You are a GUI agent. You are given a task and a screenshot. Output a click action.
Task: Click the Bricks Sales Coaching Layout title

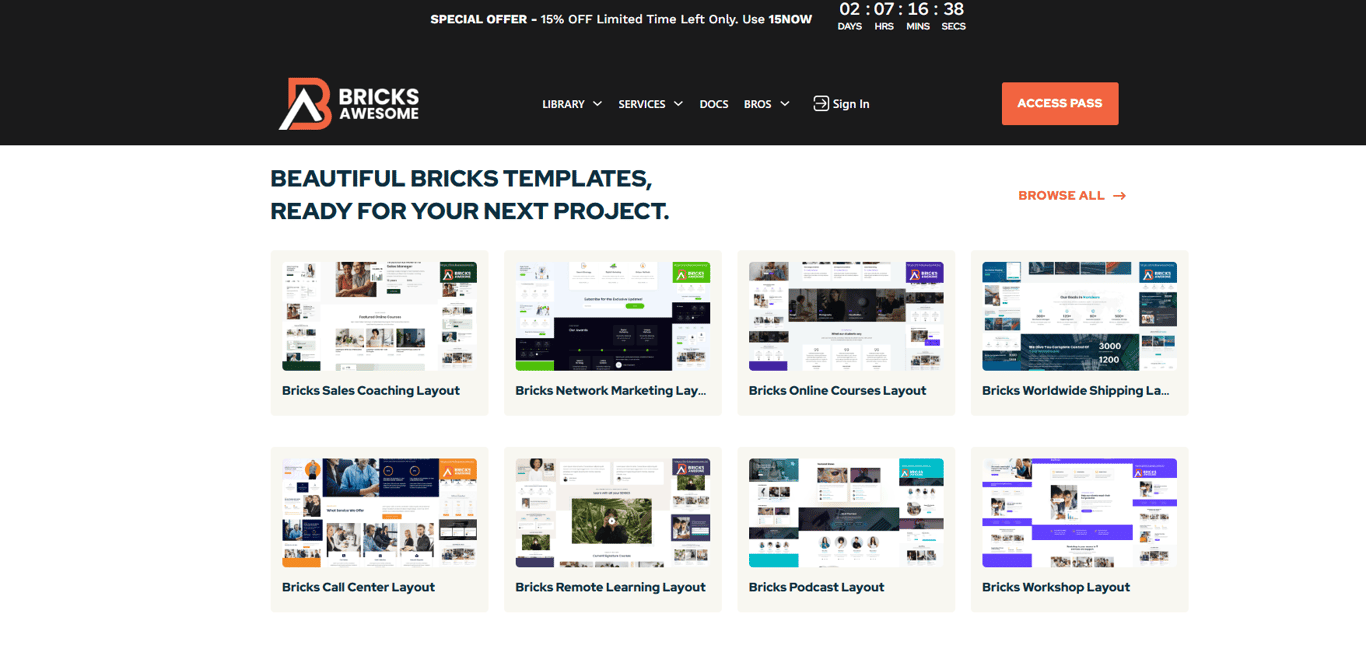point(371,391)
